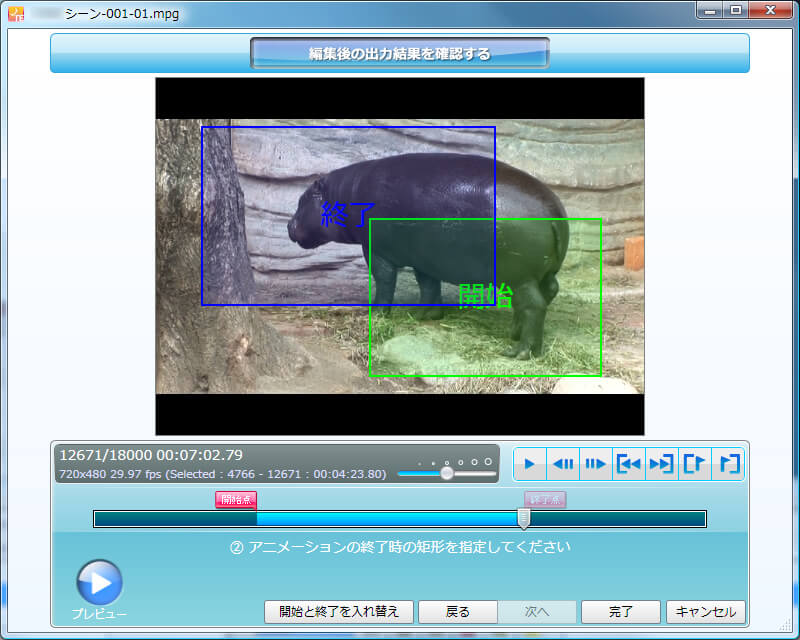
Task: Go back with the 戻る button
Action: 457,612
